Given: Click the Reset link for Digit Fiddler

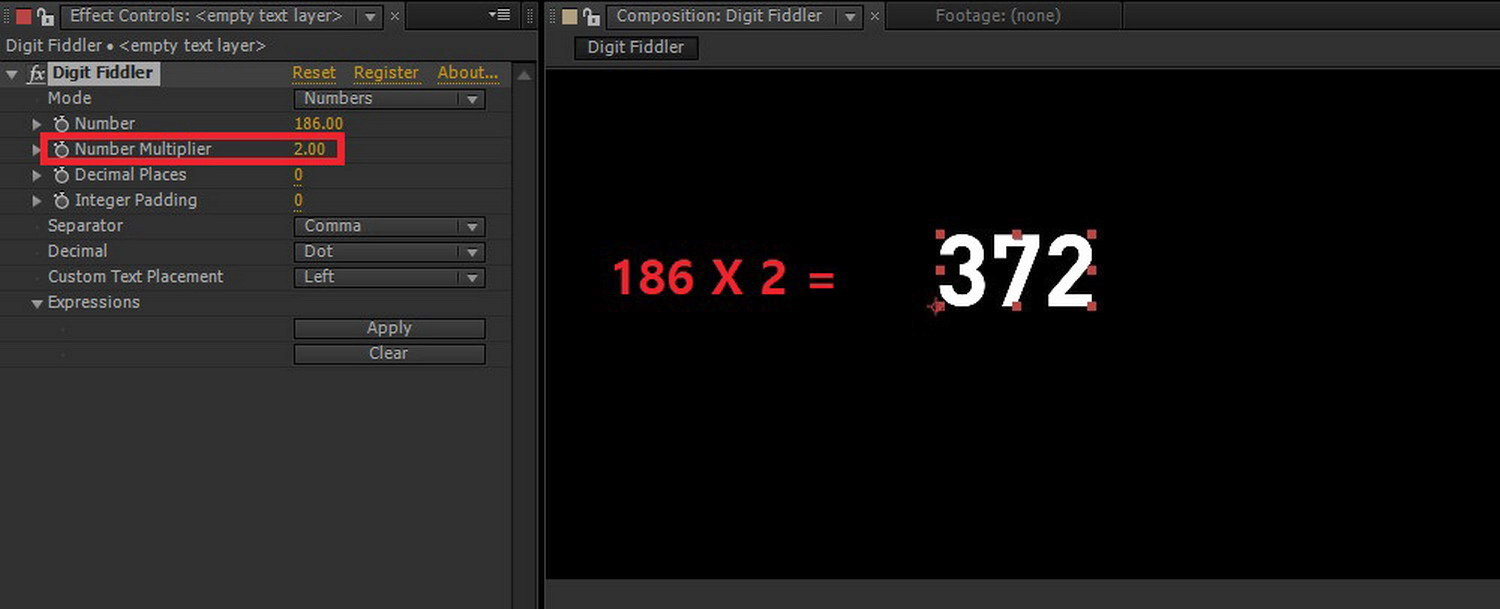Looking at the screenshot, I should pyautogui.click(x=314, y=72).
